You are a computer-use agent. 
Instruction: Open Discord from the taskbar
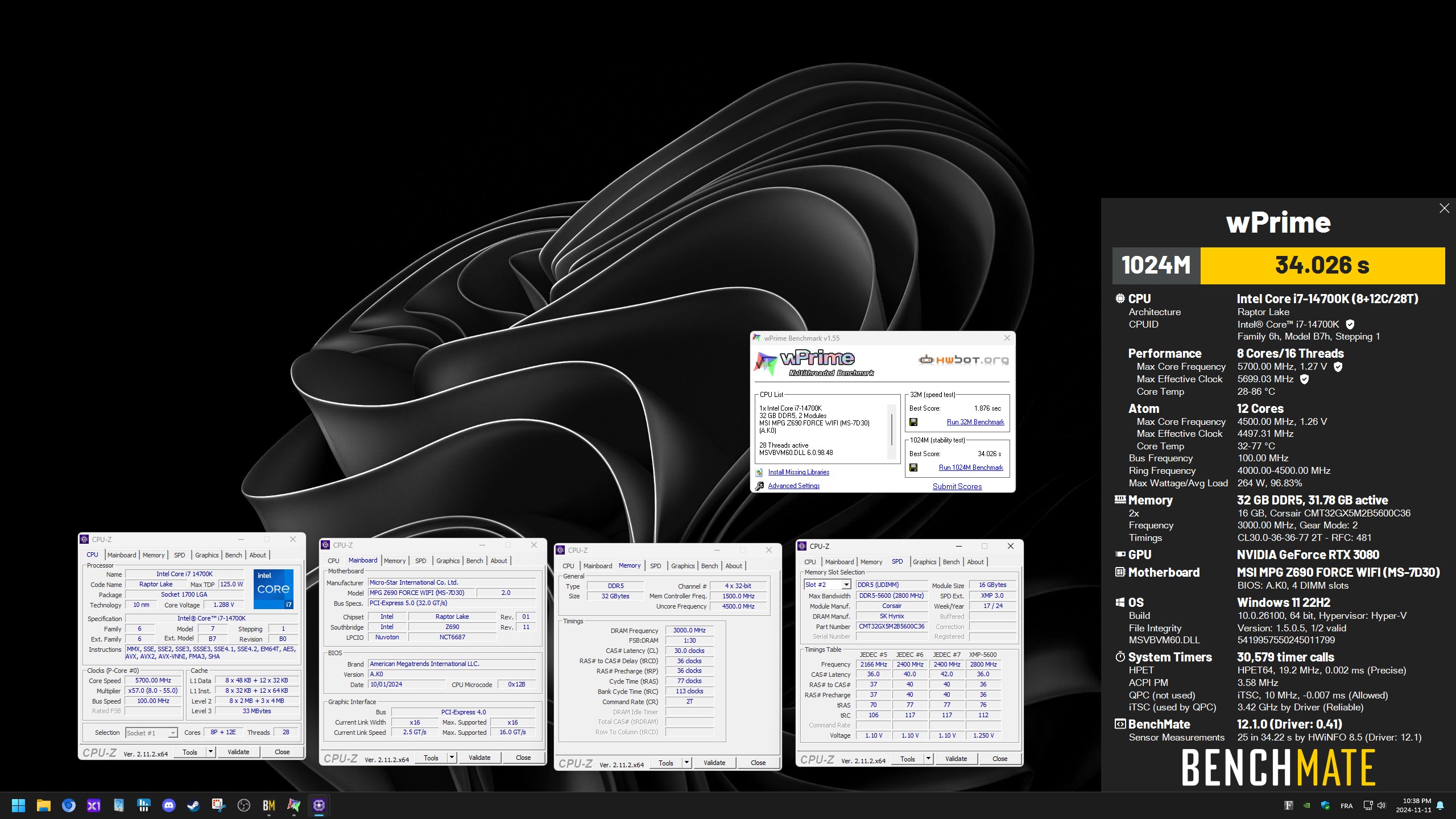coord(168,805)
